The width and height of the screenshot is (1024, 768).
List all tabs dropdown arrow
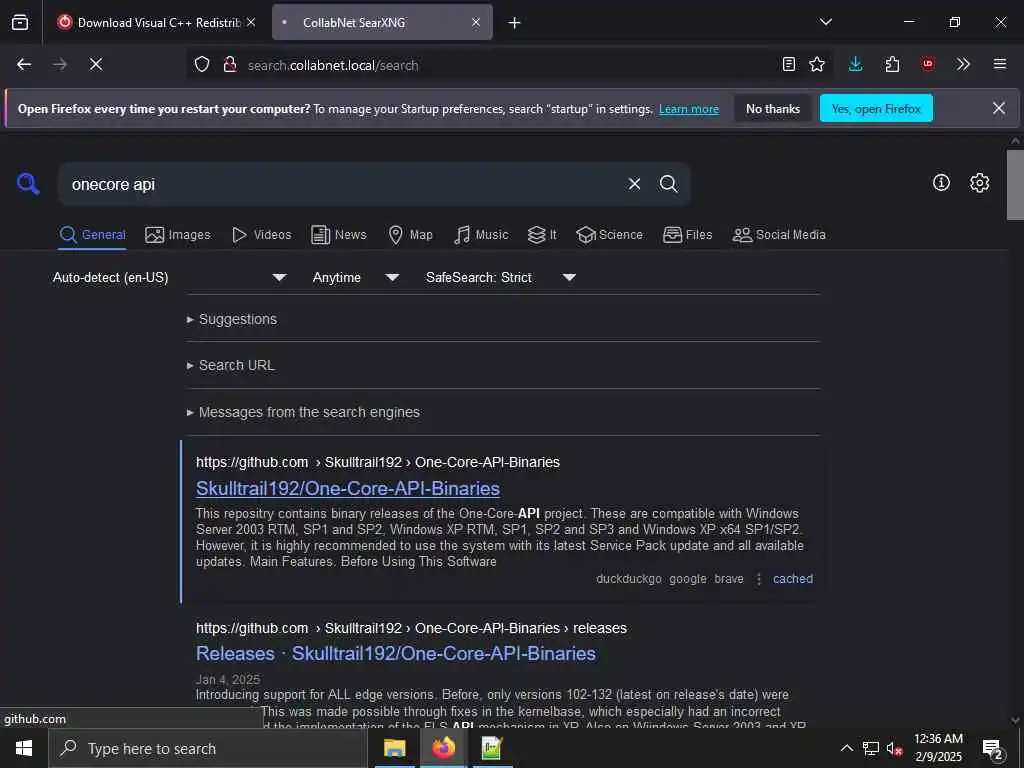click(826, 22)
